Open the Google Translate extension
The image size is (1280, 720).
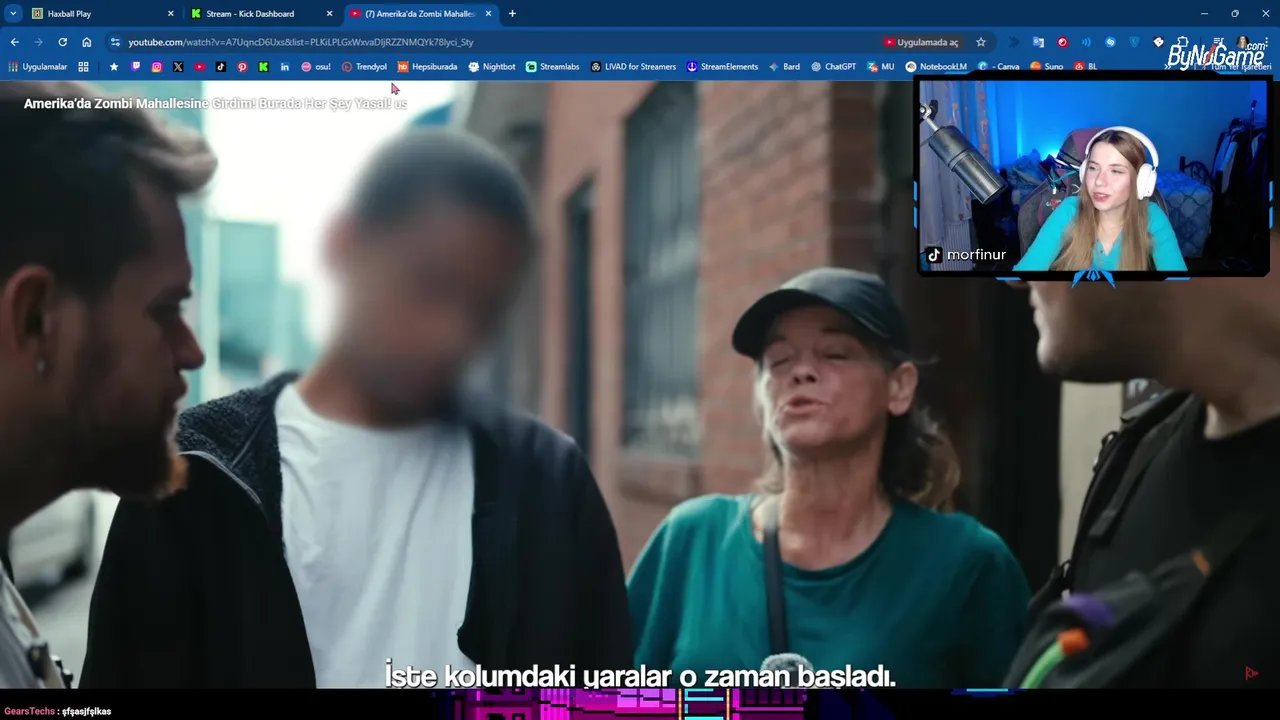coord(1038,42)
